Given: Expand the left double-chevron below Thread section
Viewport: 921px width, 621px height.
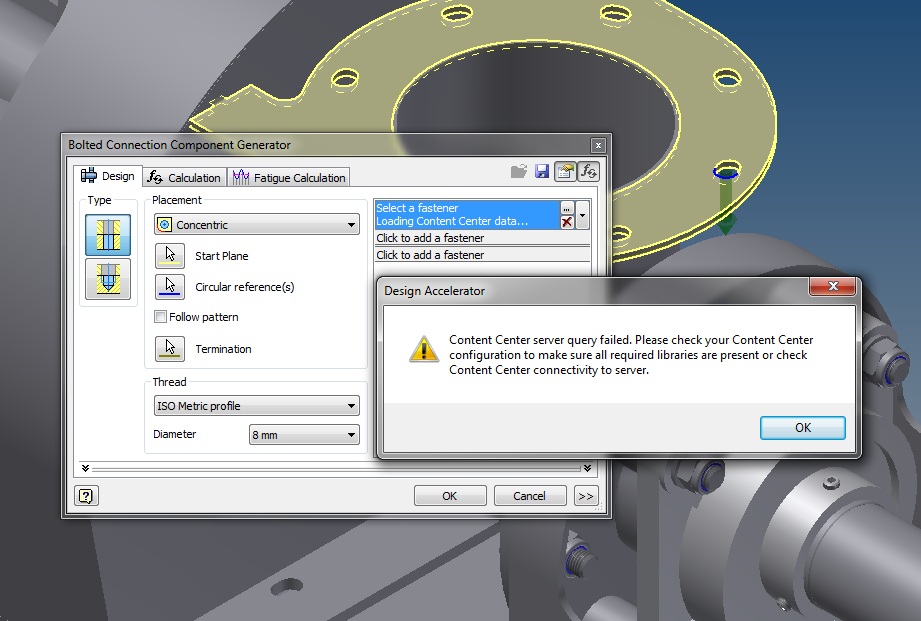Looking at the screenshot, I should 85,468.
